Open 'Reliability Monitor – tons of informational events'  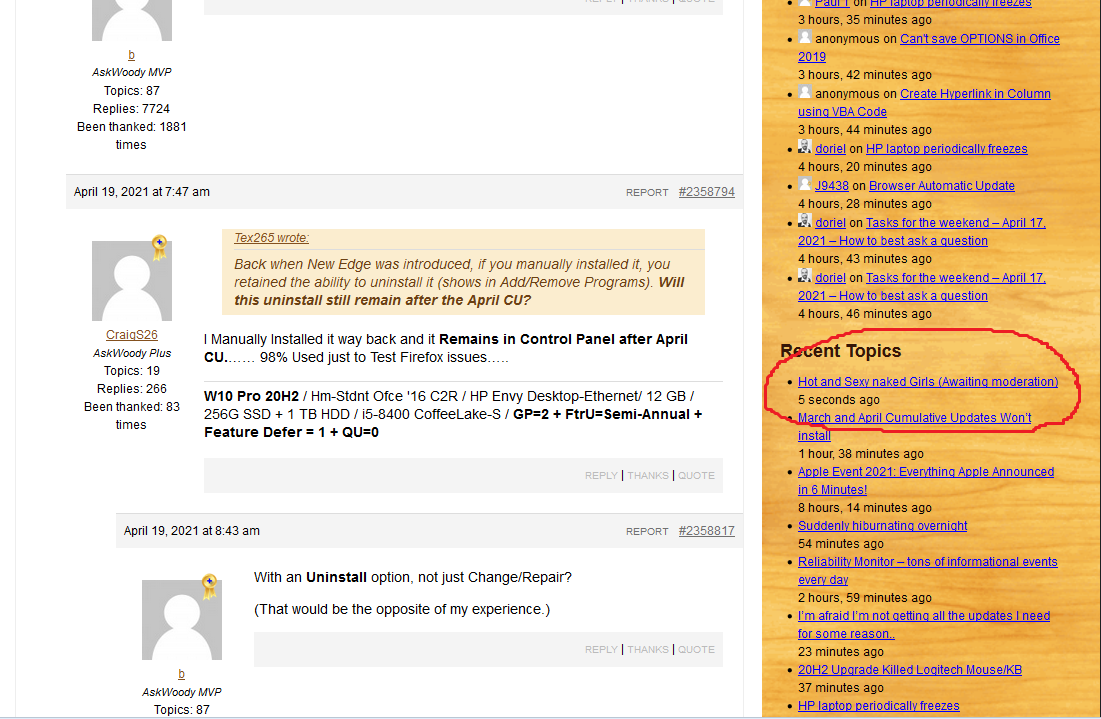click(x=928, y=571)
